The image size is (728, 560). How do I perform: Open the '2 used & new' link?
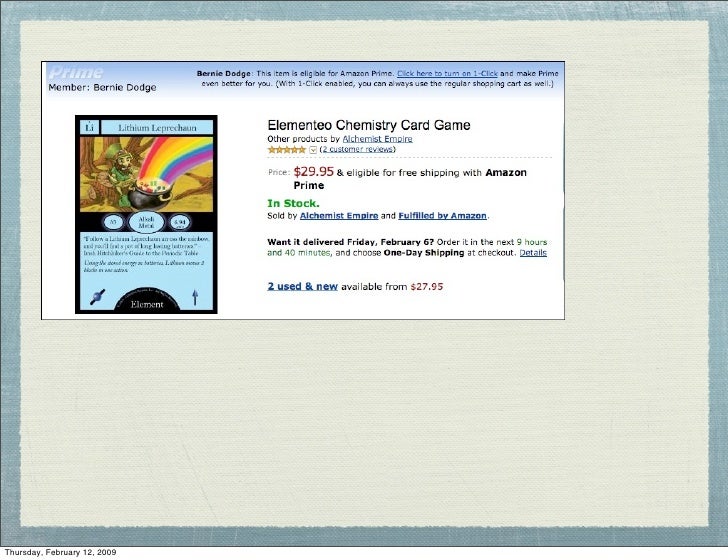tap(302, 286)
